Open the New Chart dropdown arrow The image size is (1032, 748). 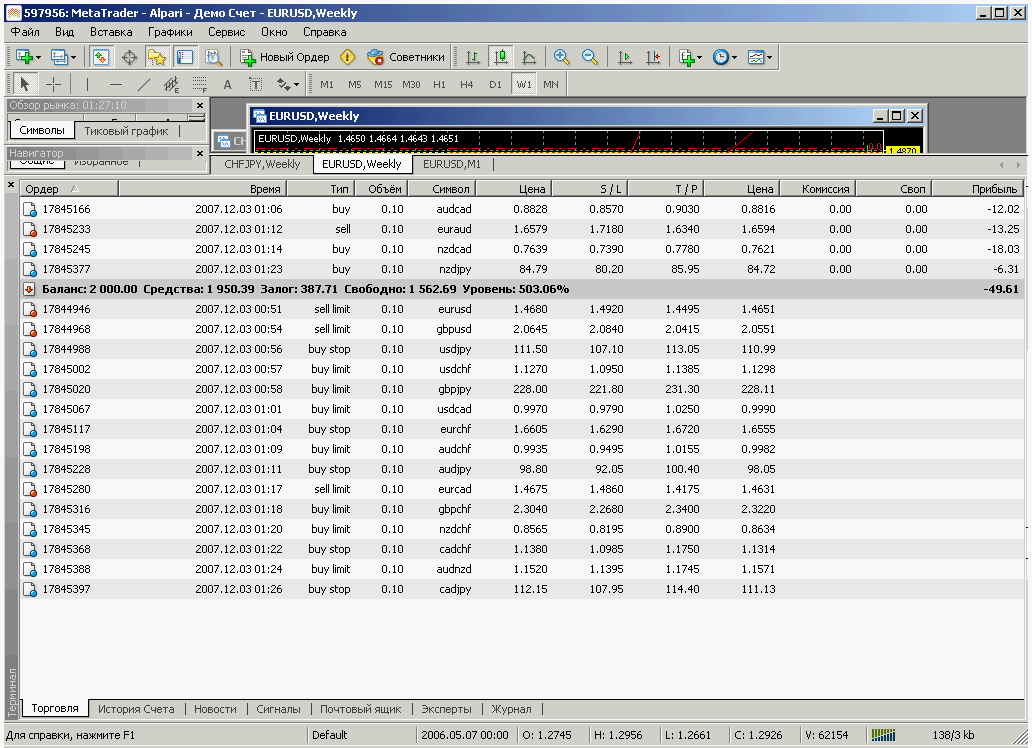(38, 58)
